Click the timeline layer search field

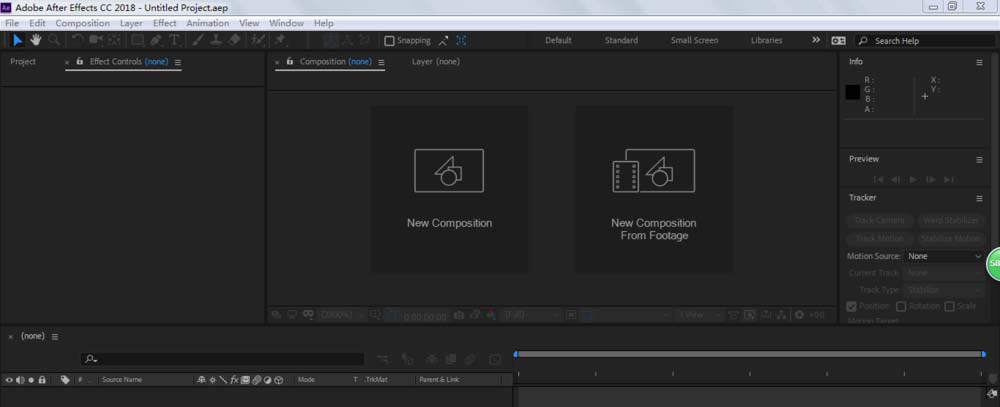tap(222, 360)
